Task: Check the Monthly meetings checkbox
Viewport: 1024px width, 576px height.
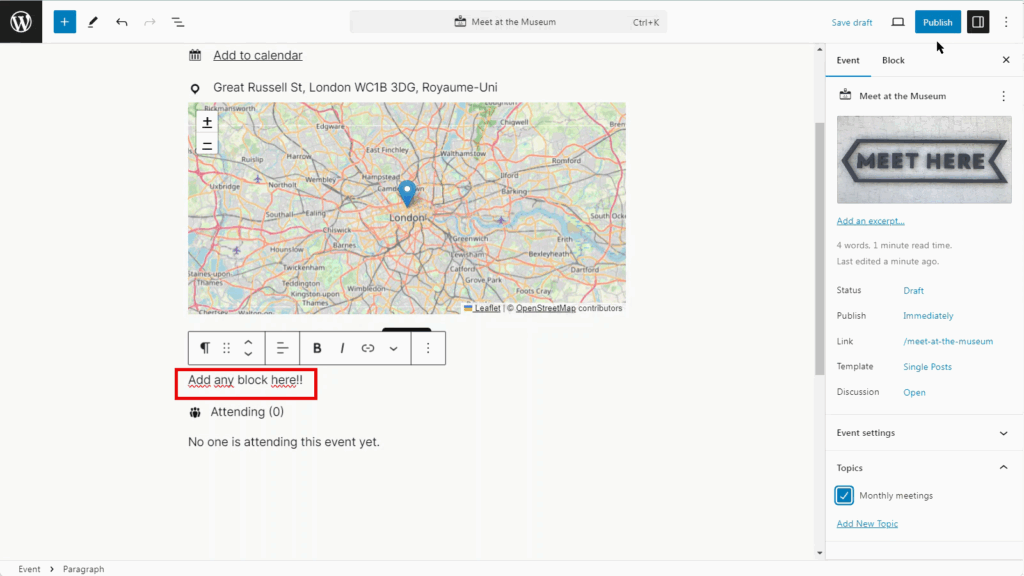Action: 845,496
